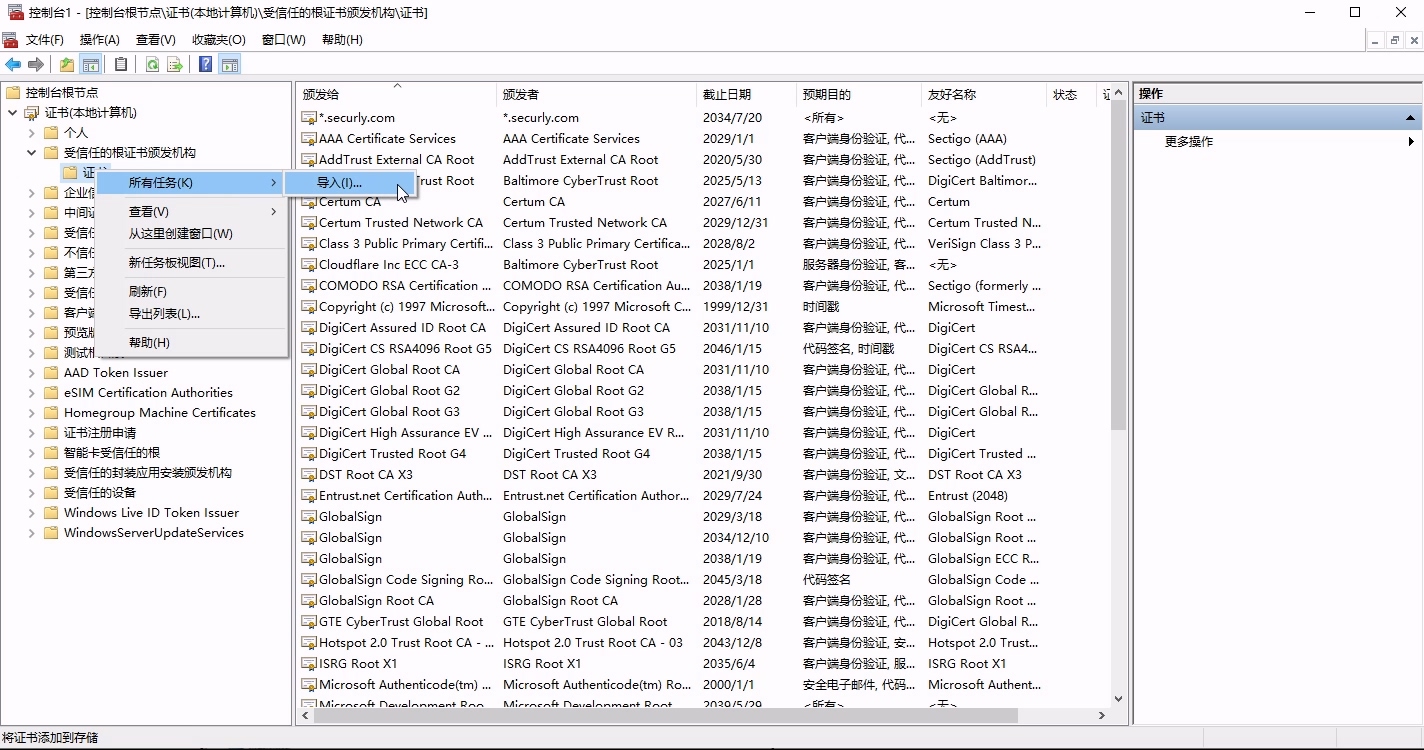The image size is (1424, 750).
Task: Click the clipboard Paste toolbar icon
Action: click(x=121, y=65)
